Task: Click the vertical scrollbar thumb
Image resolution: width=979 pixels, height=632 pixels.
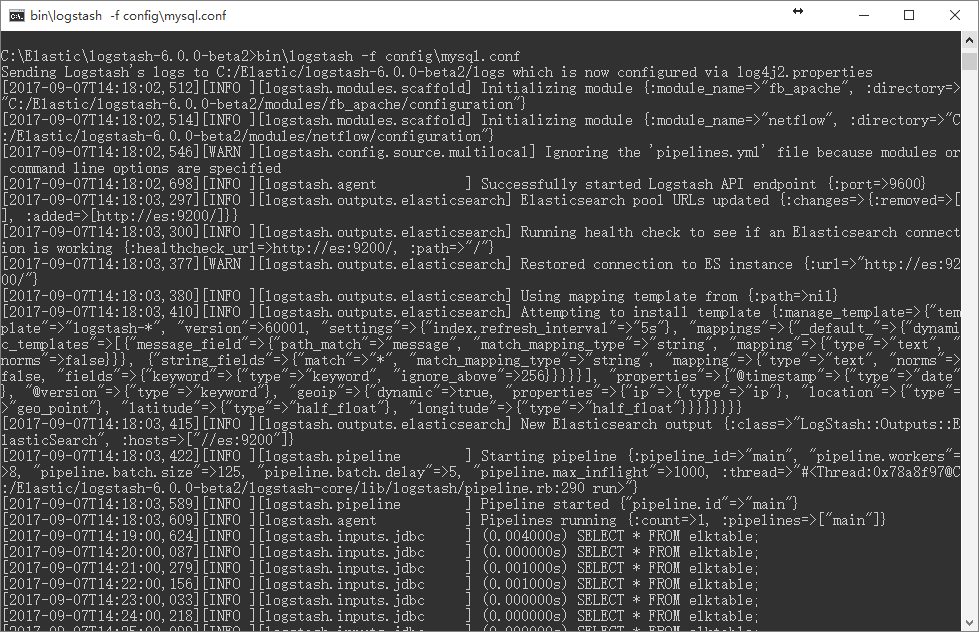Action: 969,61
